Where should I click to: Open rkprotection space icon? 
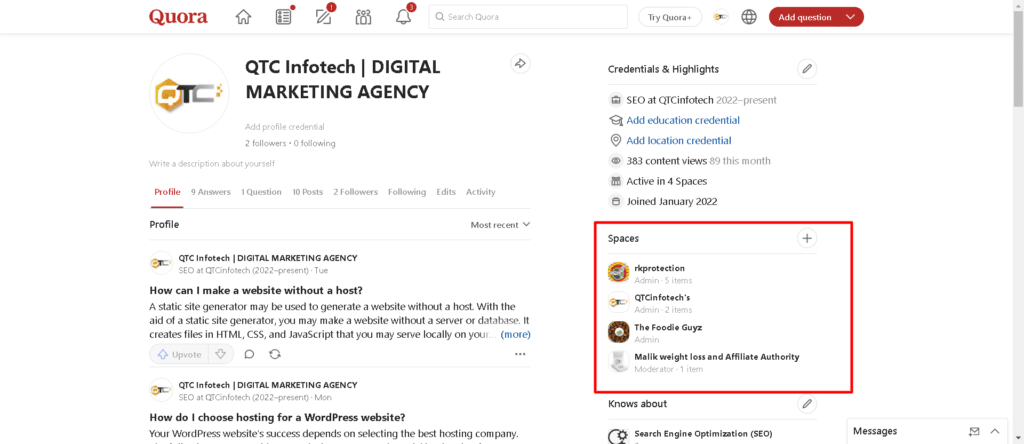(618, 273)
